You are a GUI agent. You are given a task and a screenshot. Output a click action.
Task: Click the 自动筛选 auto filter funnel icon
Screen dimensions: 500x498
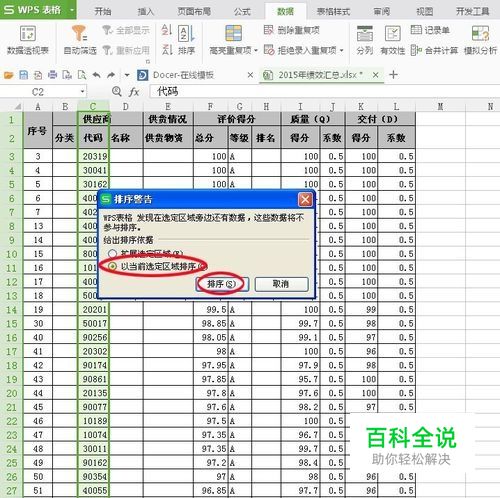coord(80,33)
